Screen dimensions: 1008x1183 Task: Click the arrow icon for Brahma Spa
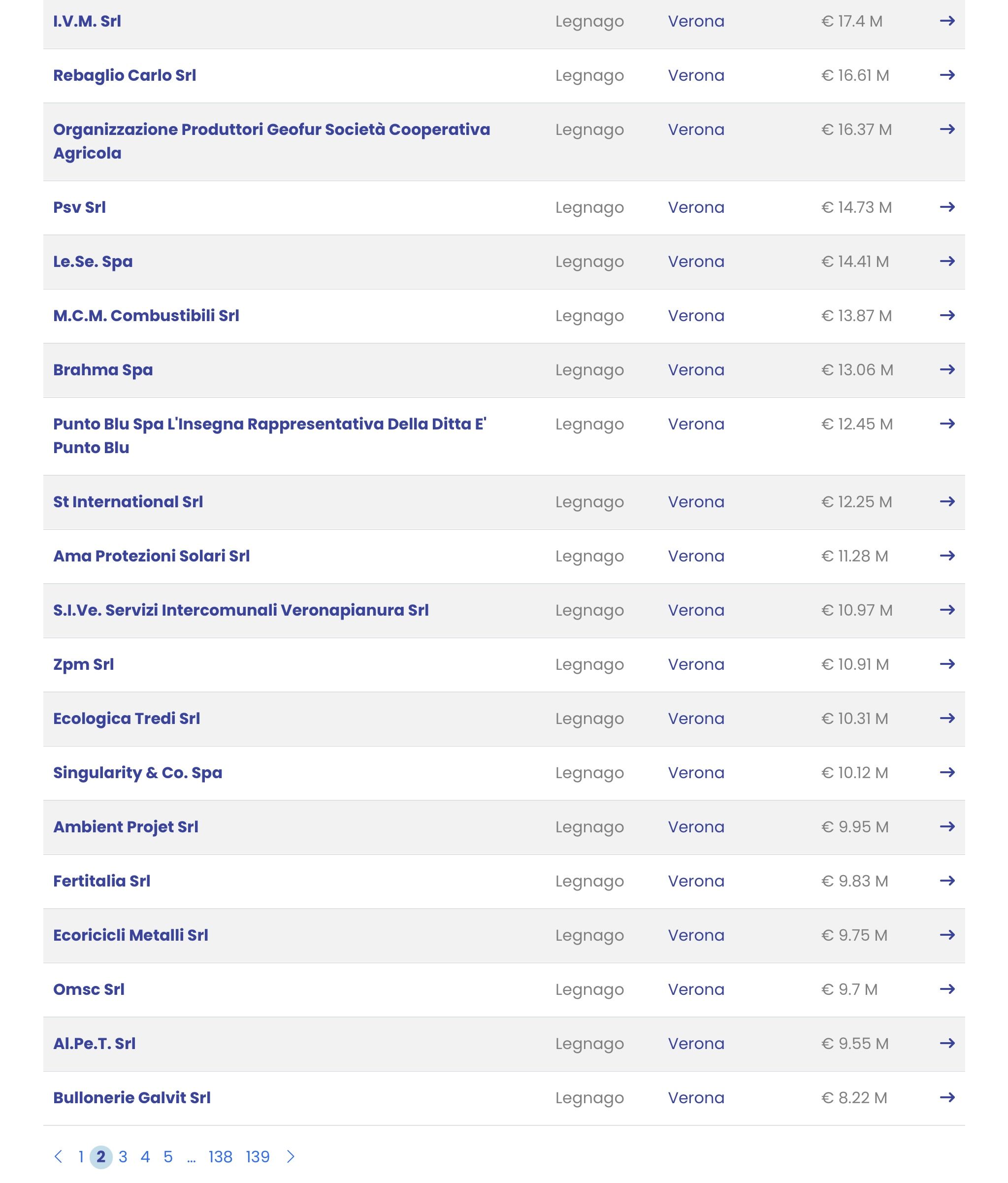coord(947,370)
